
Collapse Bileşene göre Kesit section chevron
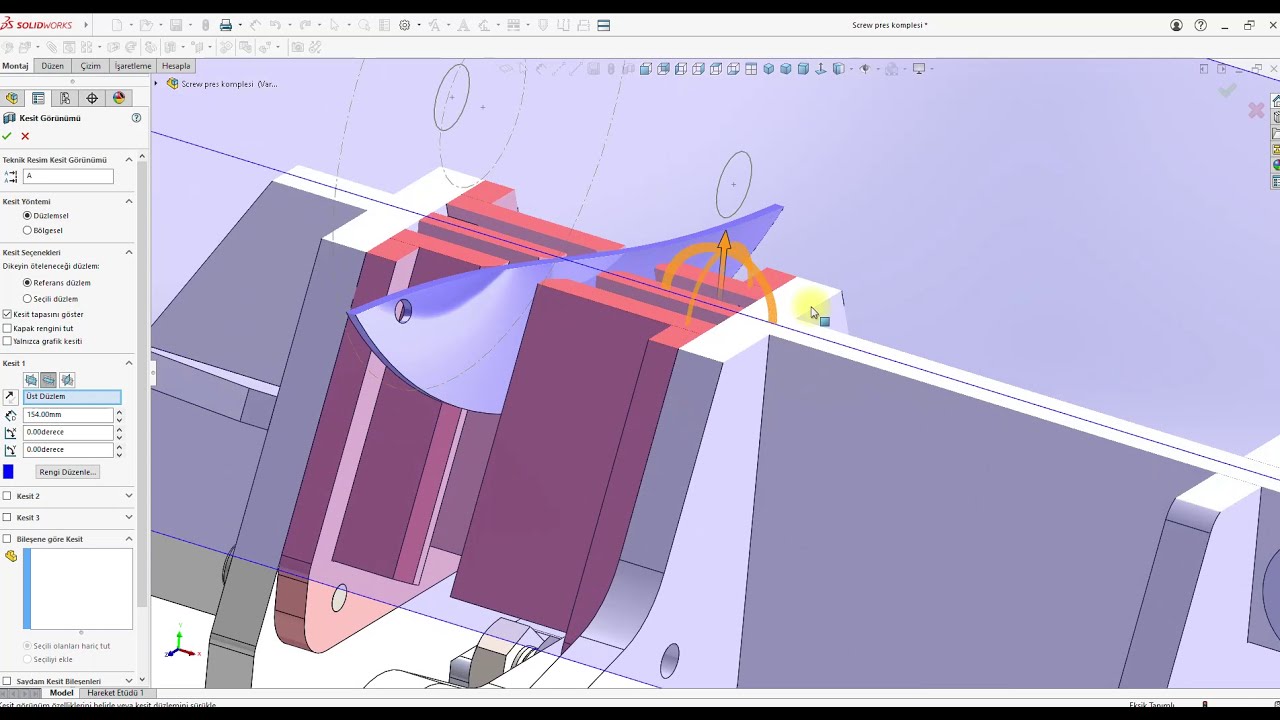pyautogui.click(x=129, y=539)
